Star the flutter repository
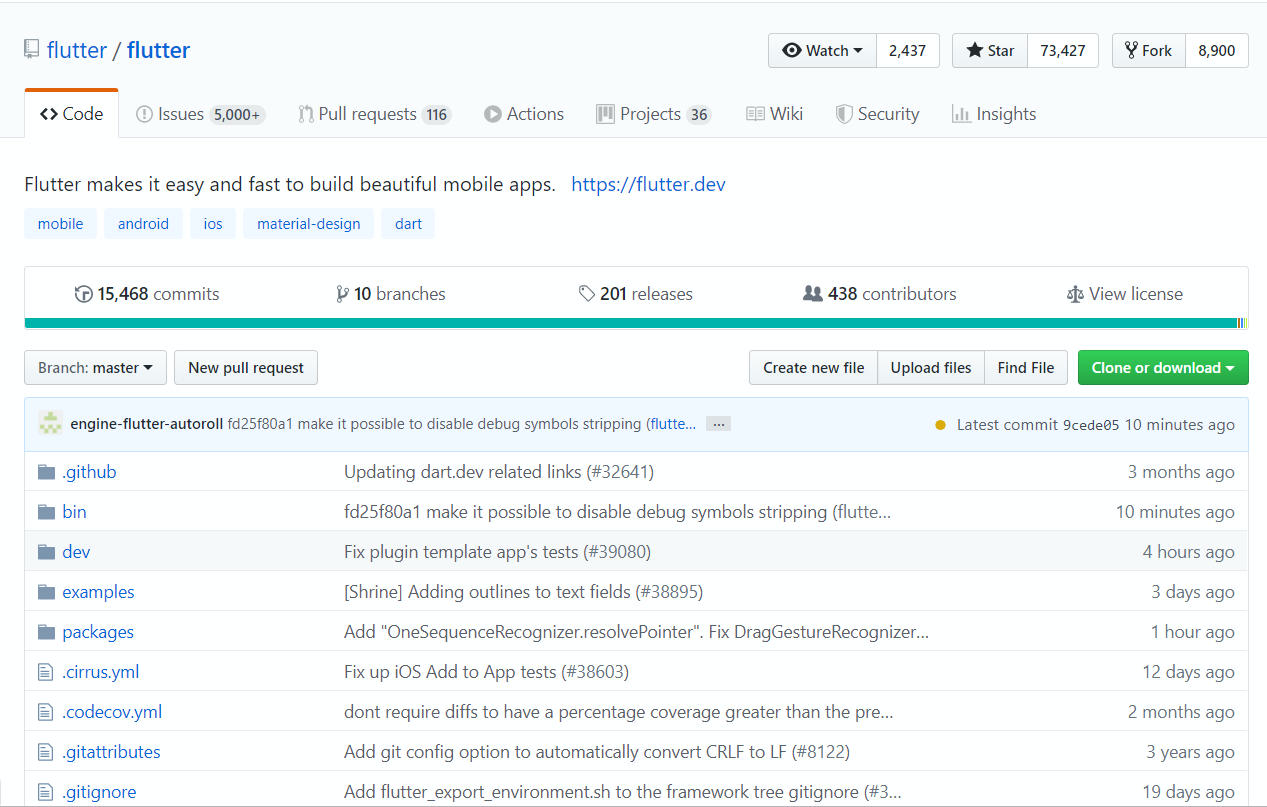1267x807 pixels. coord(990,51)
